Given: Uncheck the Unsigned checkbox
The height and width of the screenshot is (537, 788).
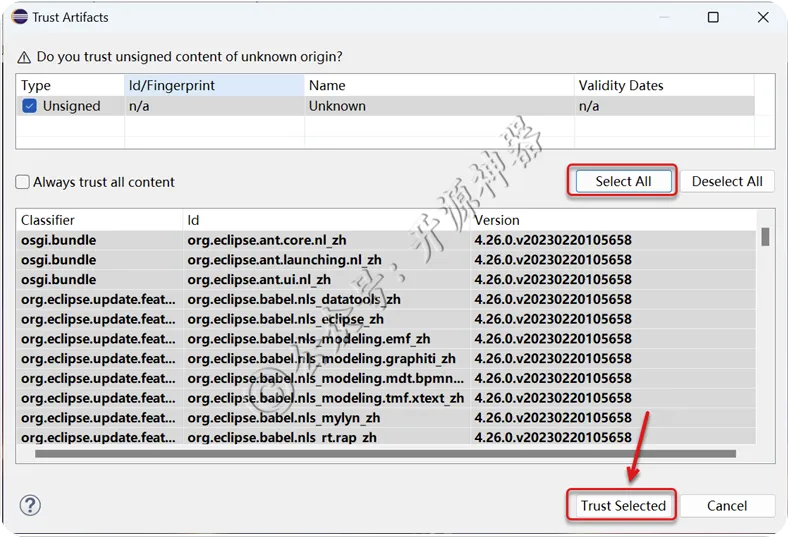Looking at the screenshot, I should (x=29, y=106).
